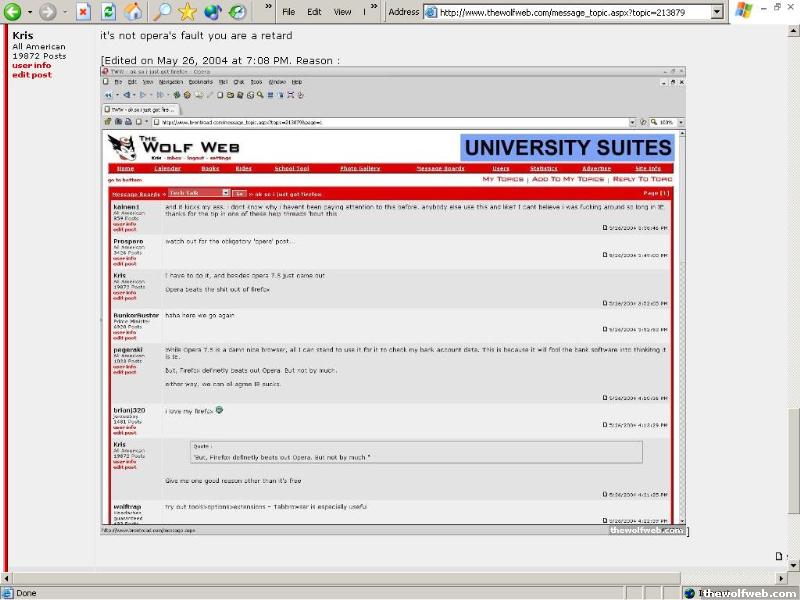
Task: Open the File menu
Action: pyautogui.click(x=288, y=12)
